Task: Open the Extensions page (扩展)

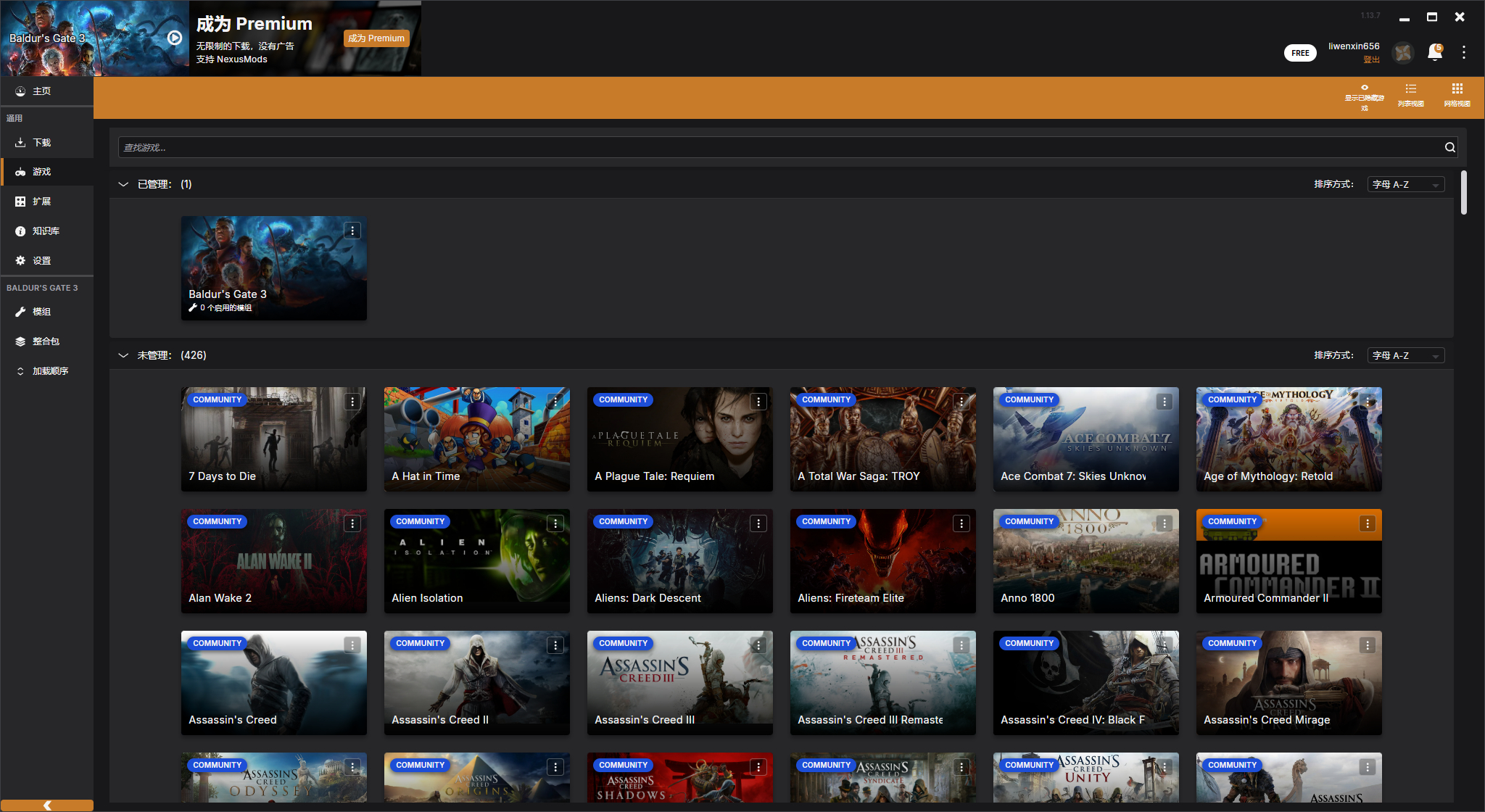Action: coord(46,202)
